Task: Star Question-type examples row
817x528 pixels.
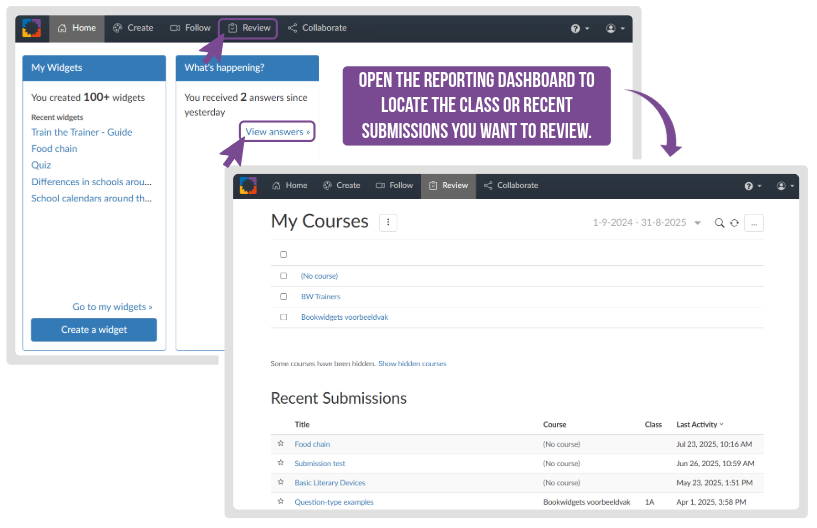Action: 281,501
